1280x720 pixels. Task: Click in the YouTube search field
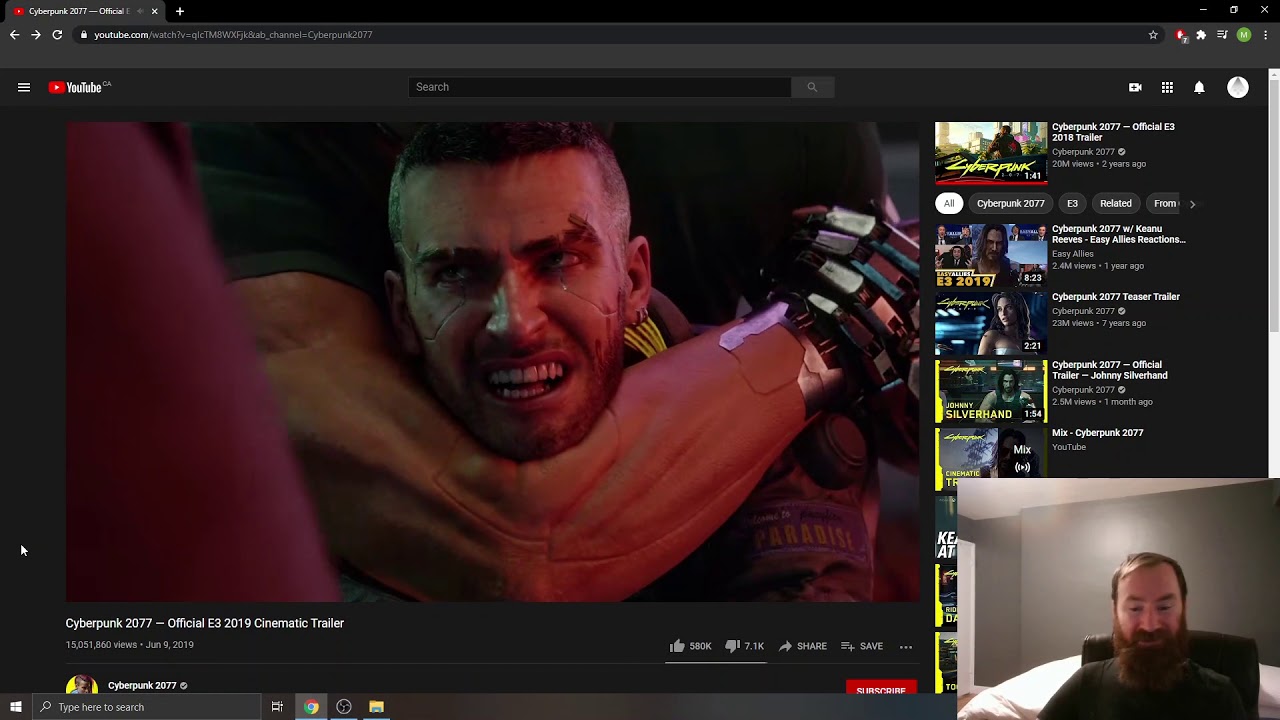coord(600,87)
